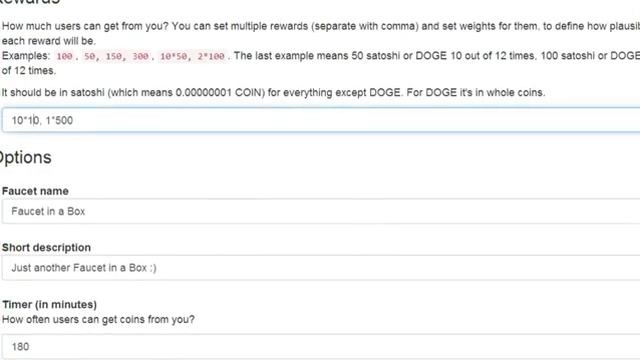Click the 'each reward will be.' line
This screenshot has height=360, width=640.
(49, 41)
